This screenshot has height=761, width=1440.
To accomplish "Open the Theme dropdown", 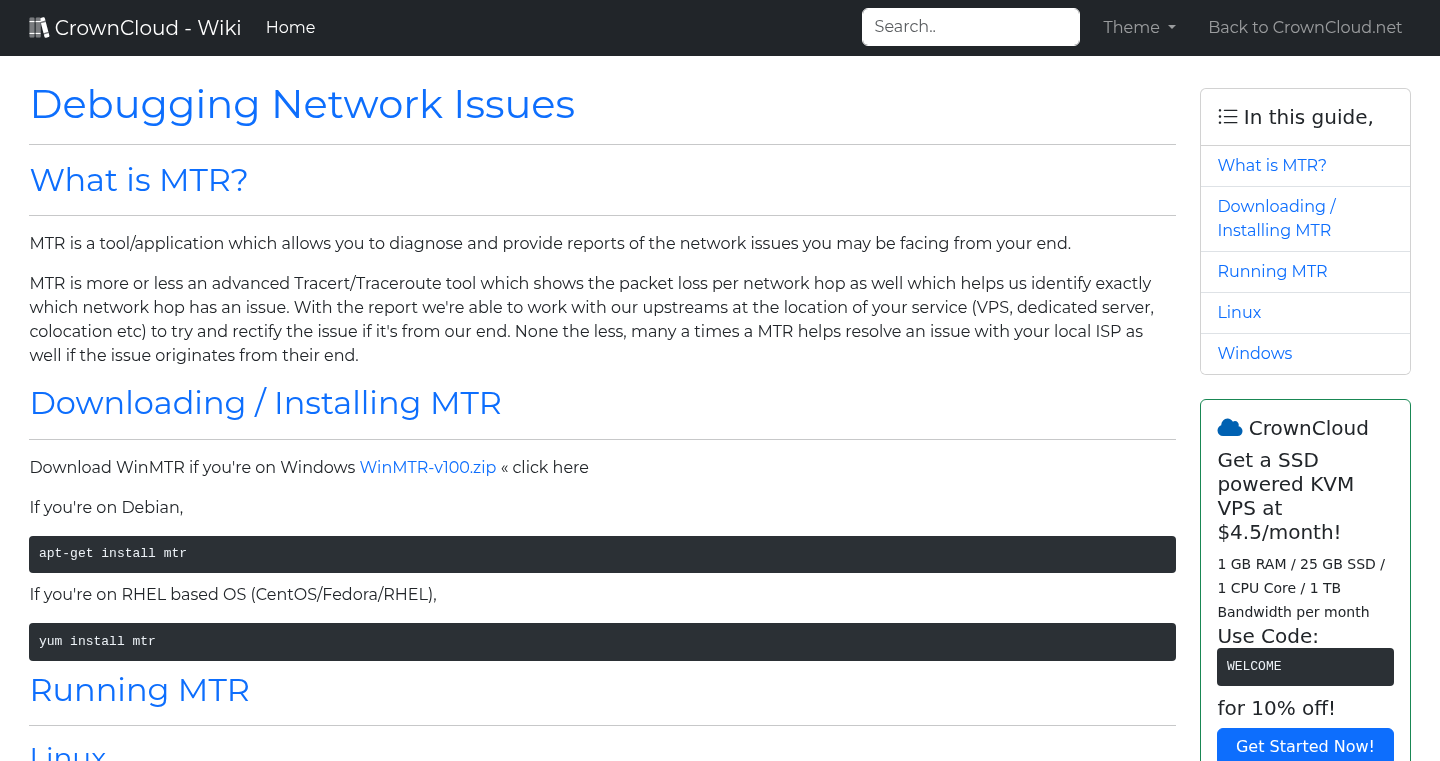I will click(x=1139, y=27).
